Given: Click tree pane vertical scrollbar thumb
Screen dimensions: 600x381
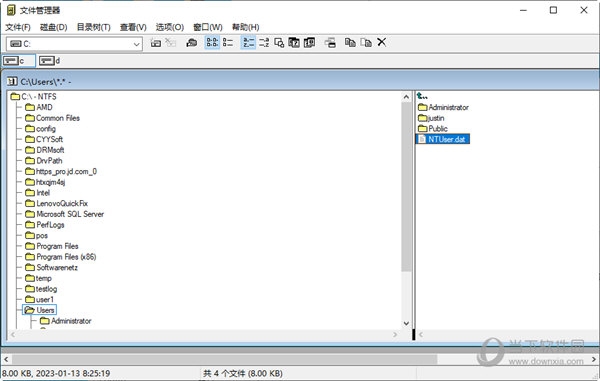Looking at the screenshot, I should [406, 187].
